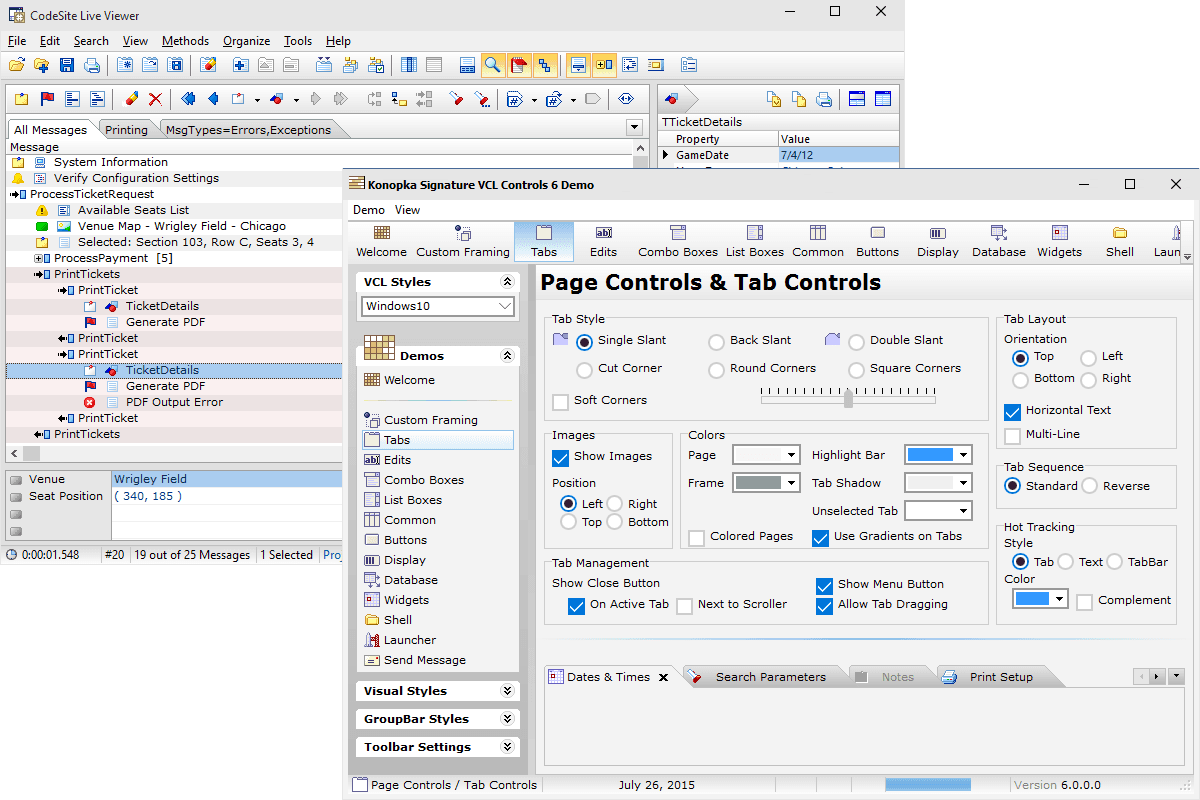Open the Tab Shadow color dropdown

964,483
